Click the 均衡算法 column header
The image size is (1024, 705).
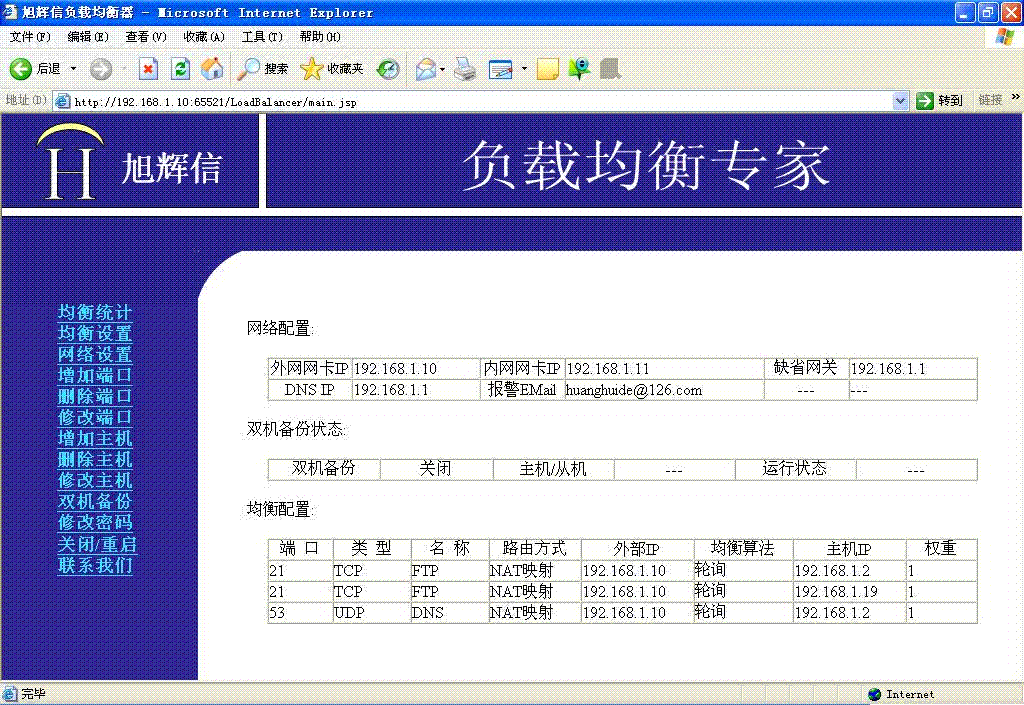click(x=743, y=548)
